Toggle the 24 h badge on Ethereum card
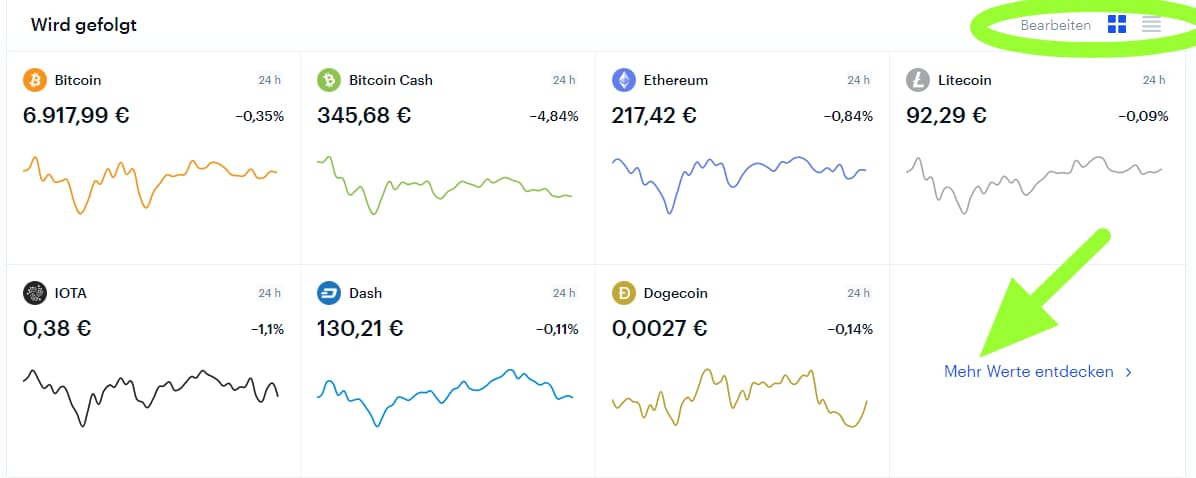Image resolution: width=1196 pixels, height=478 pixels. (858, 80)
